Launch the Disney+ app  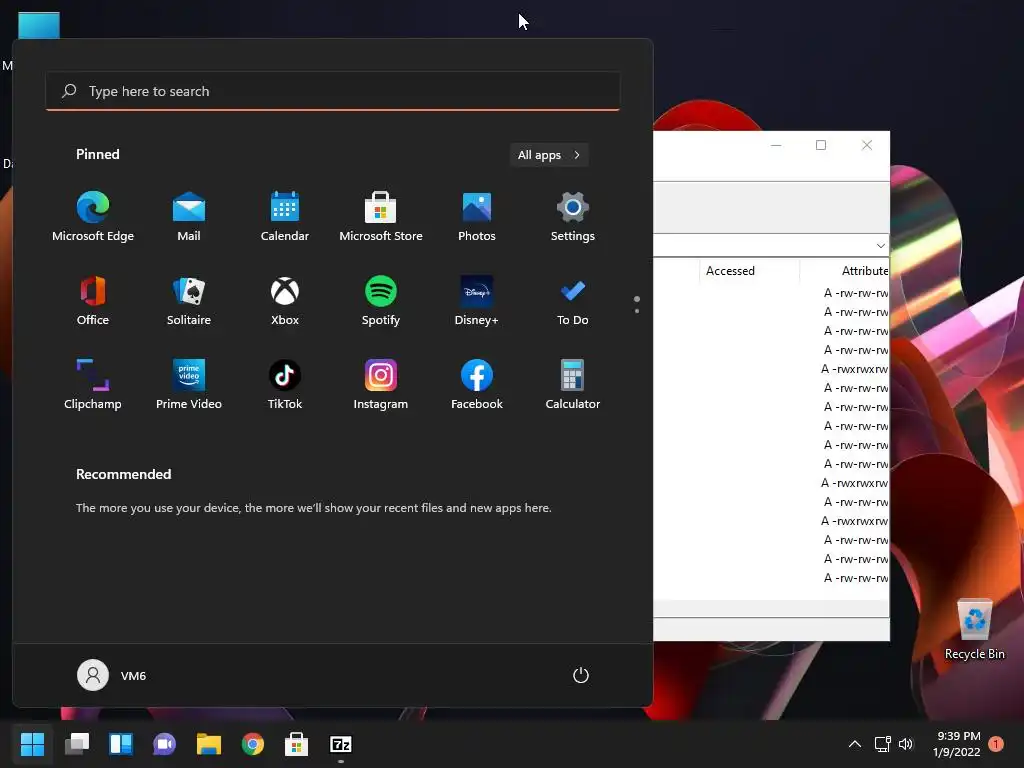pos(477,301)
